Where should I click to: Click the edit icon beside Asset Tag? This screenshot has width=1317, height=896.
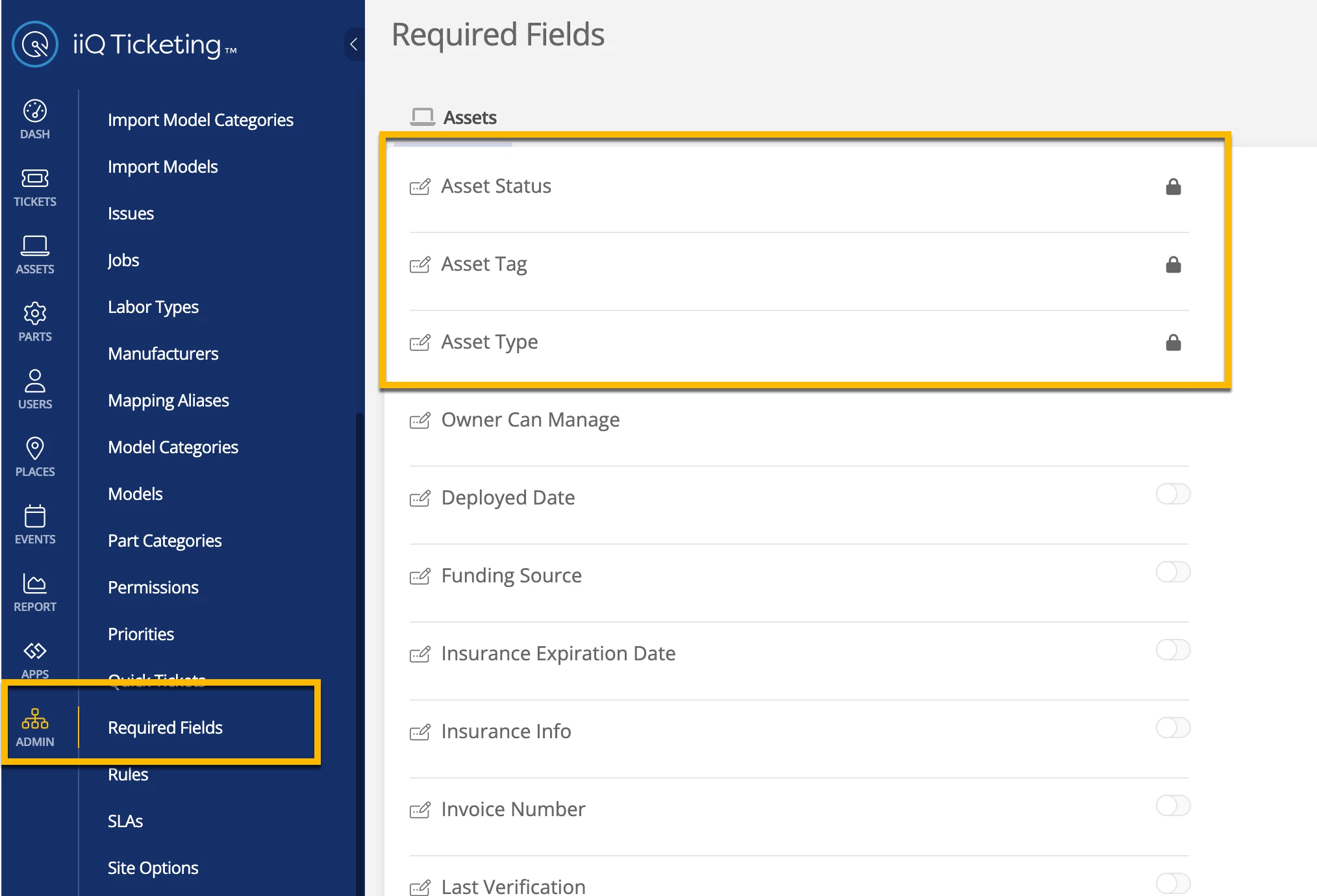420,264
